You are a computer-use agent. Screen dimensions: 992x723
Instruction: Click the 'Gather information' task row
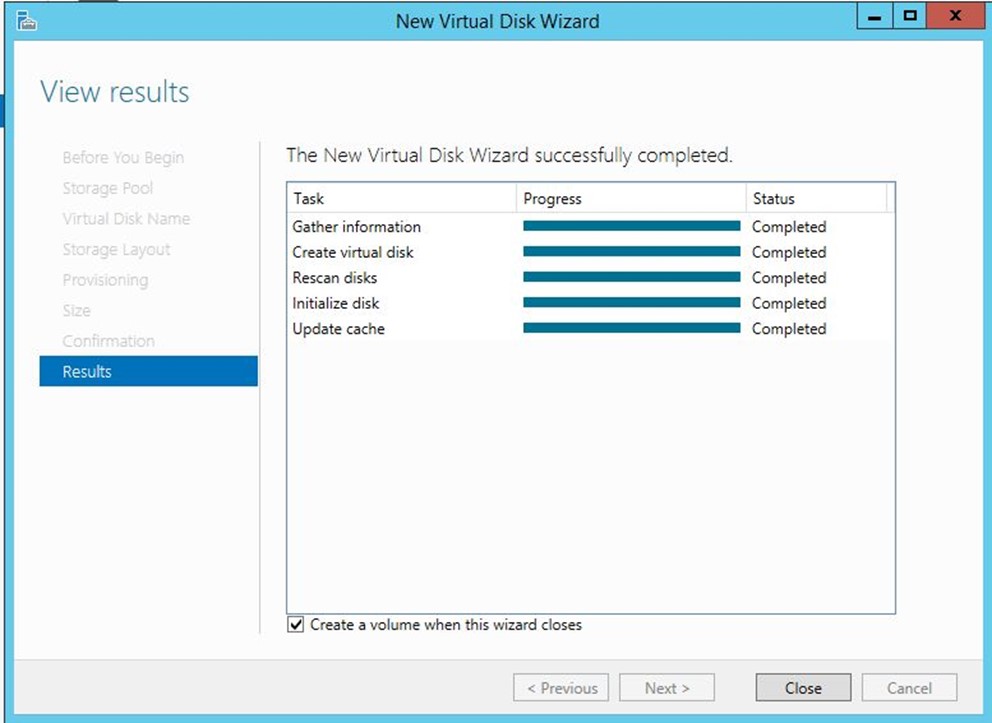591,226
